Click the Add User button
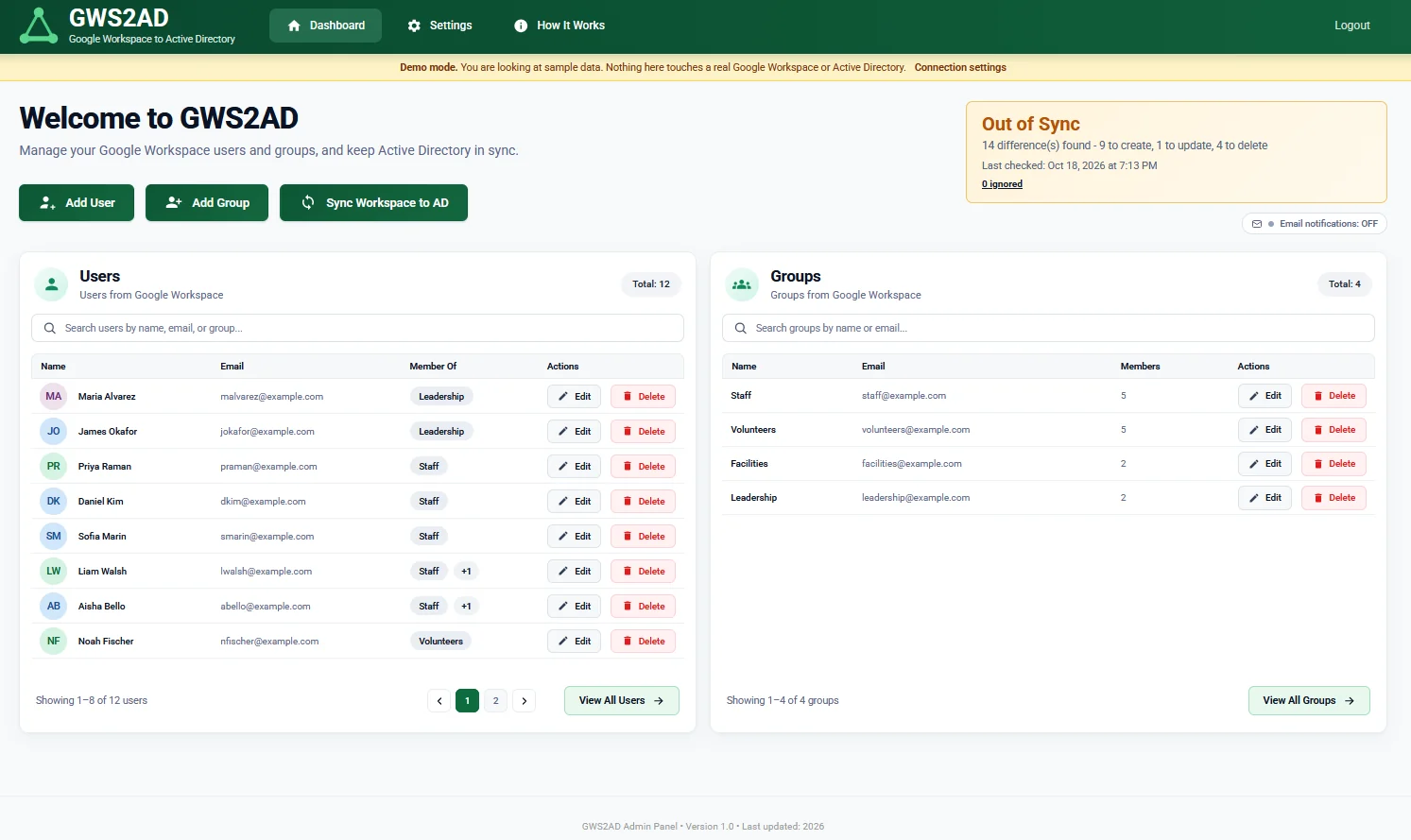The height and width of the screenshot is (840, 1411). pos(77,202)
